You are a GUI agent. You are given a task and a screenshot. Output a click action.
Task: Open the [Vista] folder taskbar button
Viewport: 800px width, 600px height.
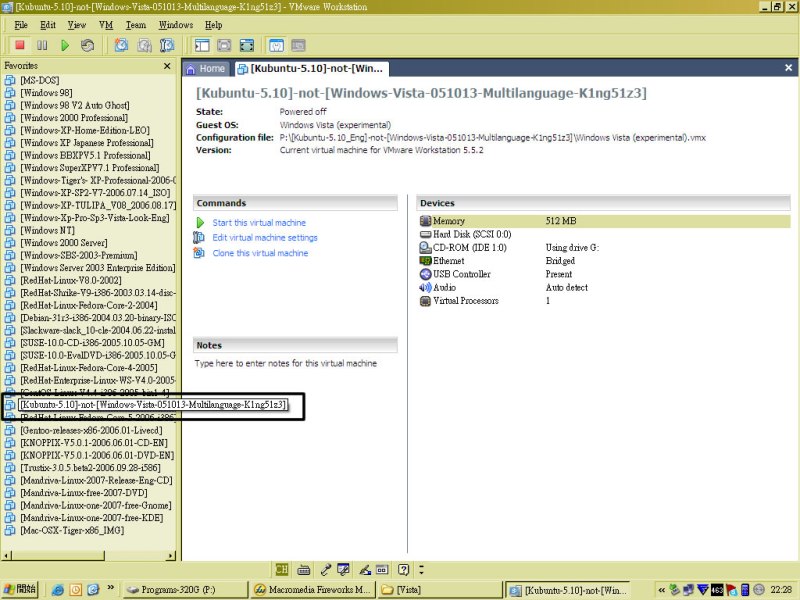click(x=440, y=590)
